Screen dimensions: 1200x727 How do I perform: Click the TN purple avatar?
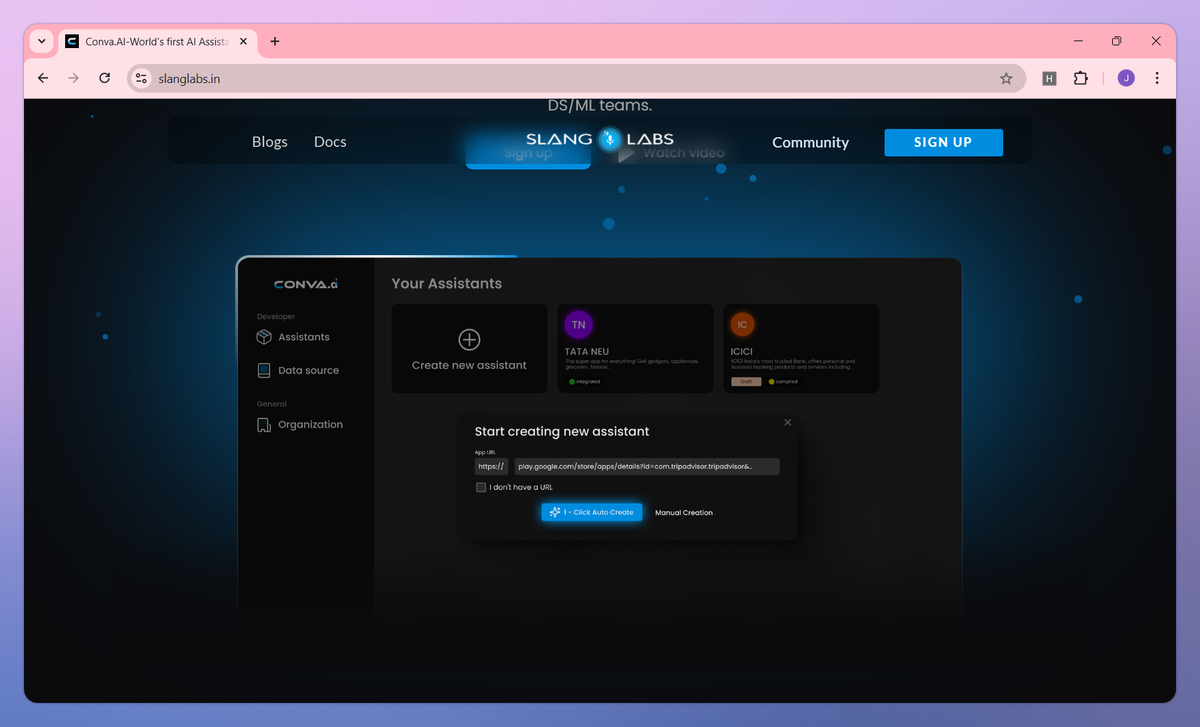578,325
